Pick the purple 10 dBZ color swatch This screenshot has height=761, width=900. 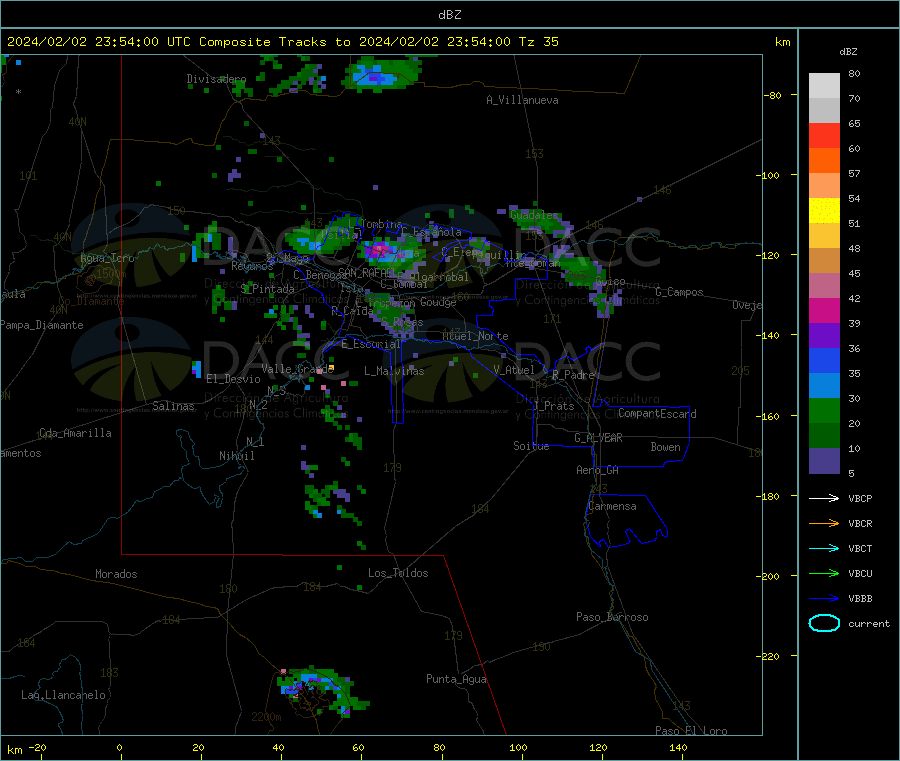824,460
